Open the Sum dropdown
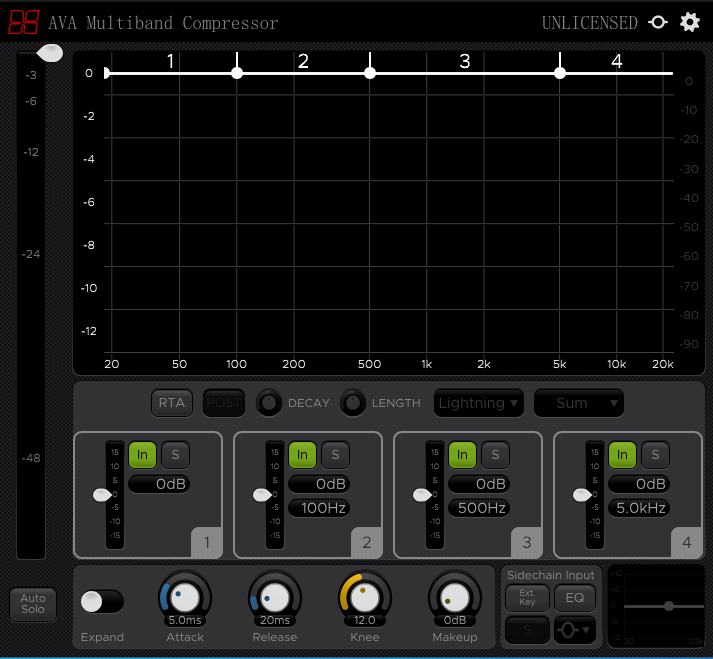Viewport: 713px width, 659px height. pos(578,403)
